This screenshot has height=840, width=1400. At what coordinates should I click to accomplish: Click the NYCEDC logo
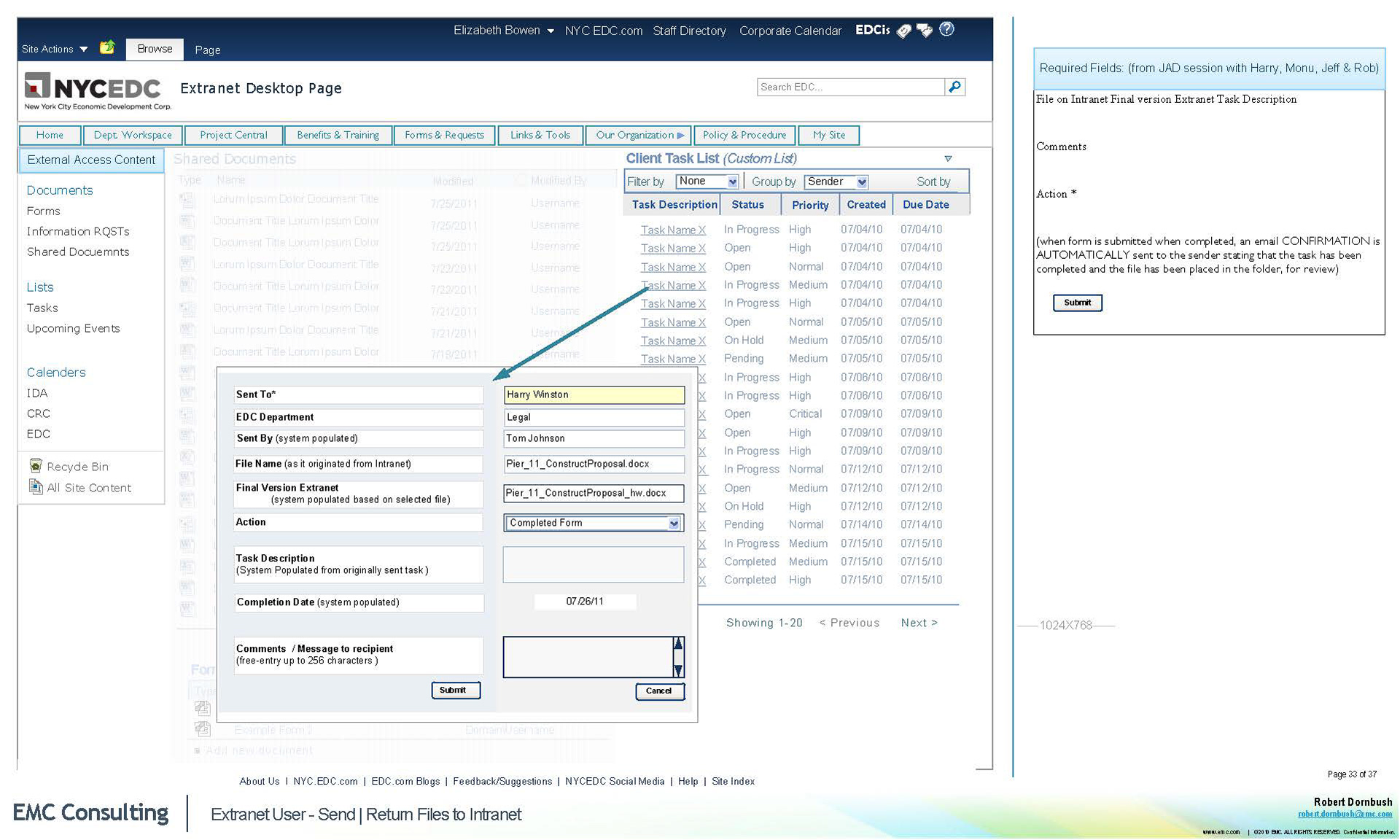pos(97,90)
